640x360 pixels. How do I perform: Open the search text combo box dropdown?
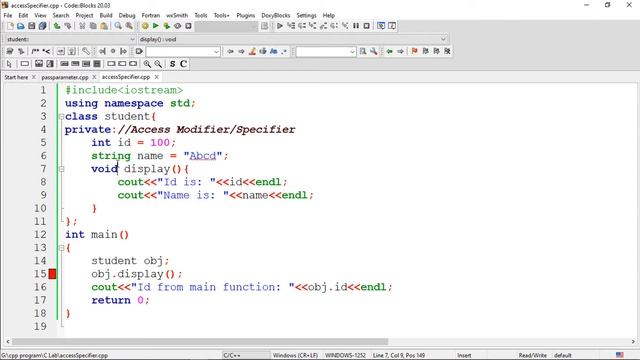[x=216, y=51]
